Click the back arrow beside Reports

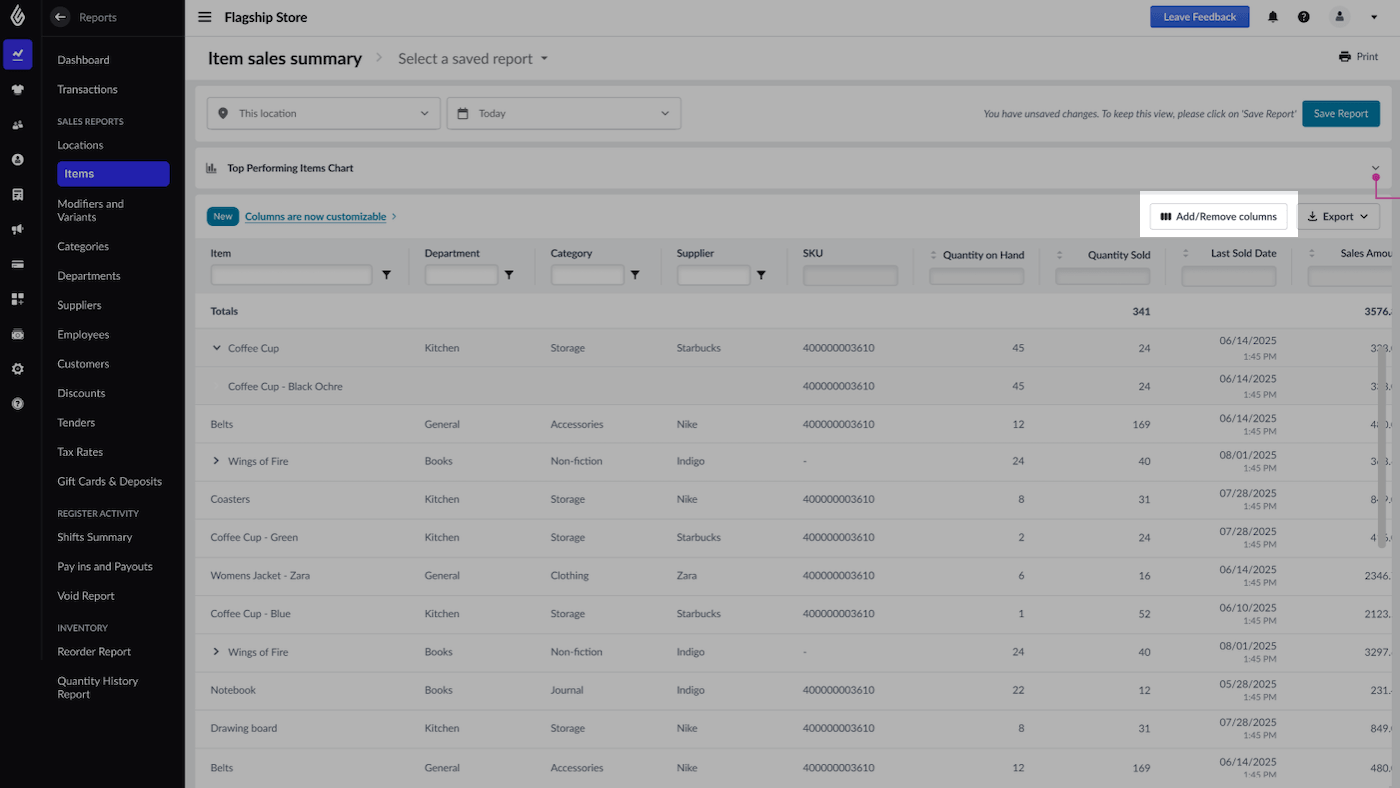60,17
